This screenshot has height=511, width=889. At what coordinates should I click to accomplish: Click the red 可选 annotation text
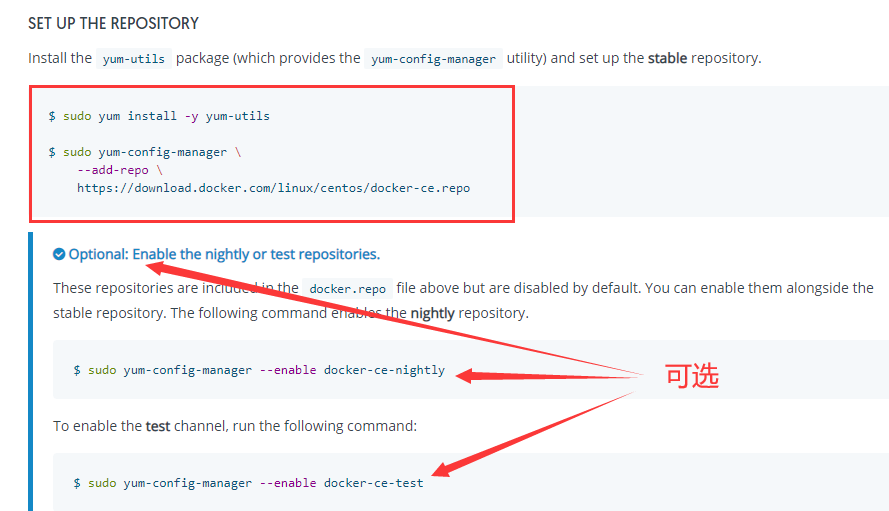click(x=692, y=376)
